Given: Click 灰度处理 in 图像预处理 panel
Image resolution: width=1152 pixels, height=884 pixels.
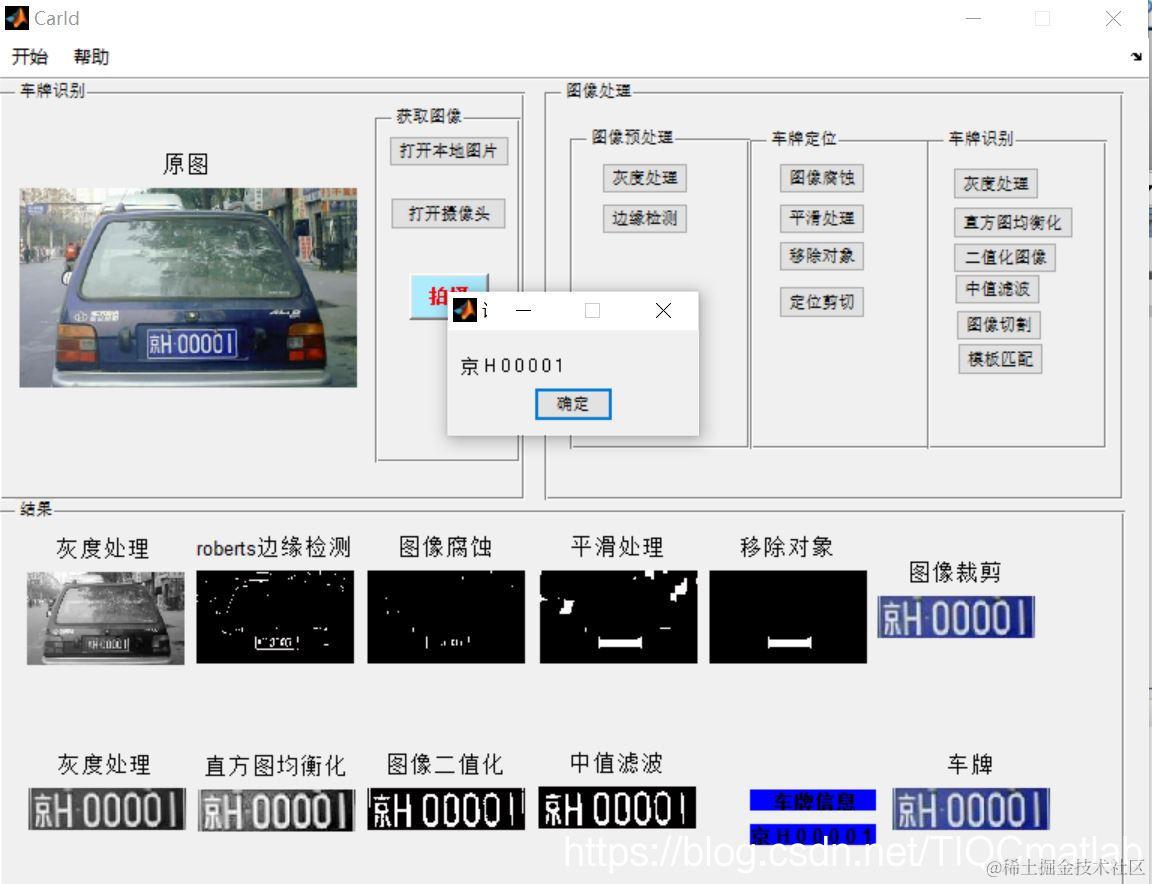Looking at the screenshot, I should click(644, 178).
